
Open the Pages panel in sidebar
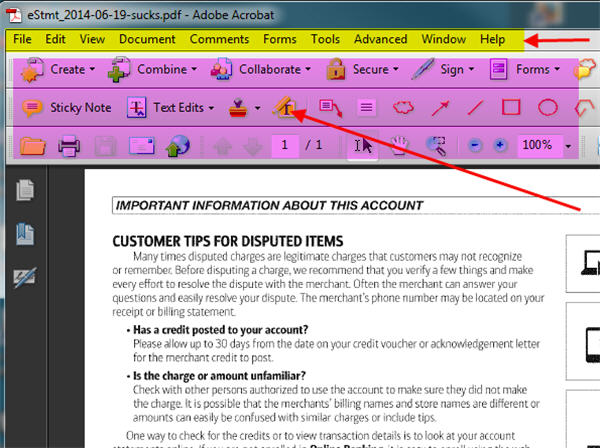25,190
